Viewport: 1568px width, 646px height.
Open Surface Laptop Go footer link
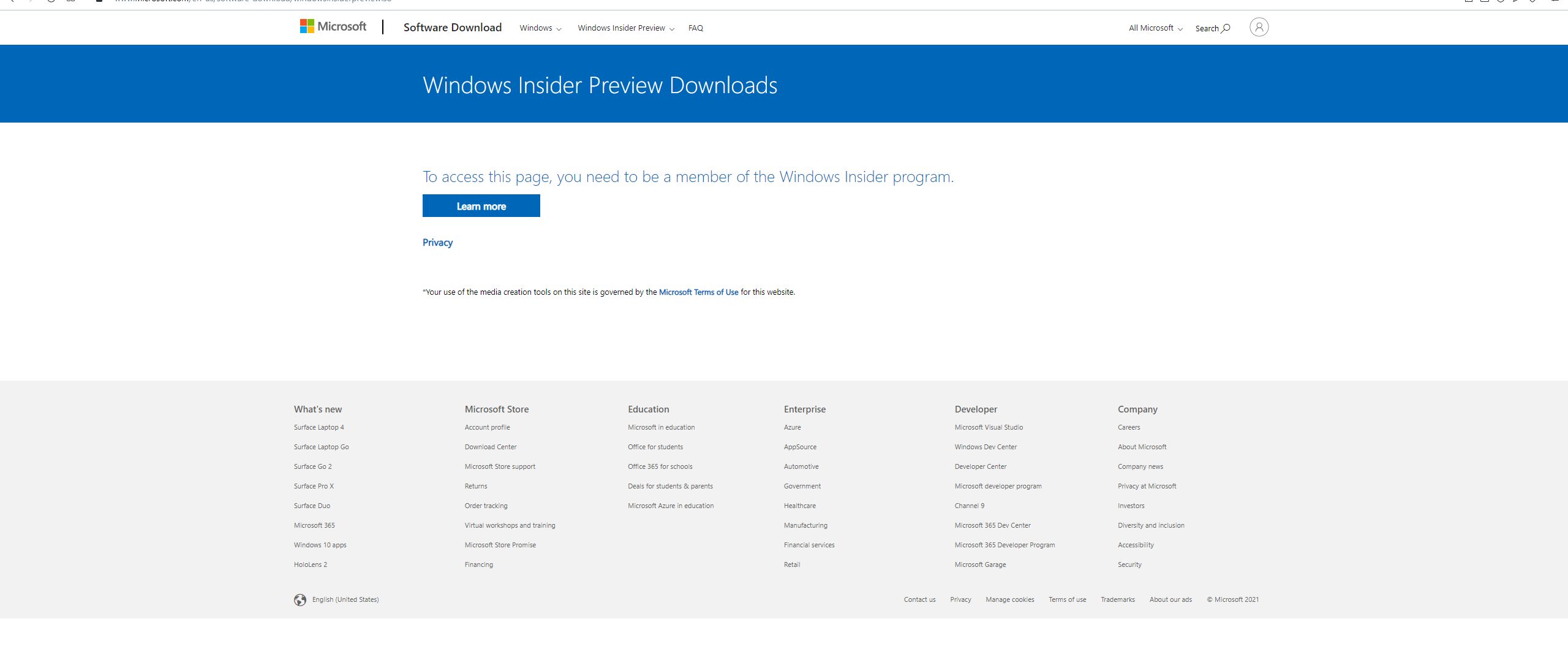tap(322, 447)
